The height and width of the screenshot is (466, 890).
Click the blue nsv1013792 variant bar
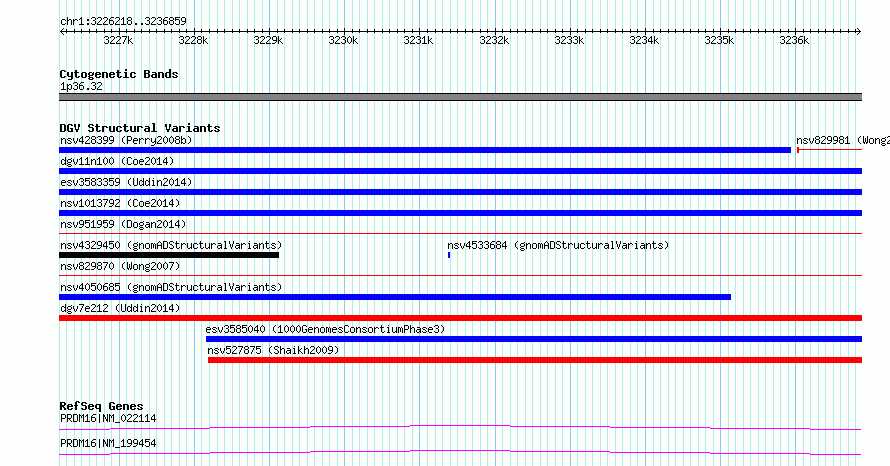click(x=460, y=213)
